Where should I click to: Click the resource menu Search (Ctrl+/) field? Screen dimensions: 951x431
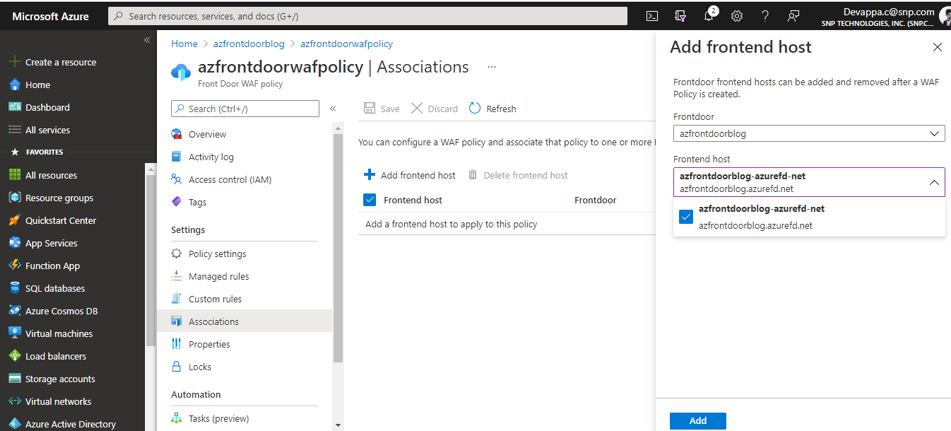[245, 109]
